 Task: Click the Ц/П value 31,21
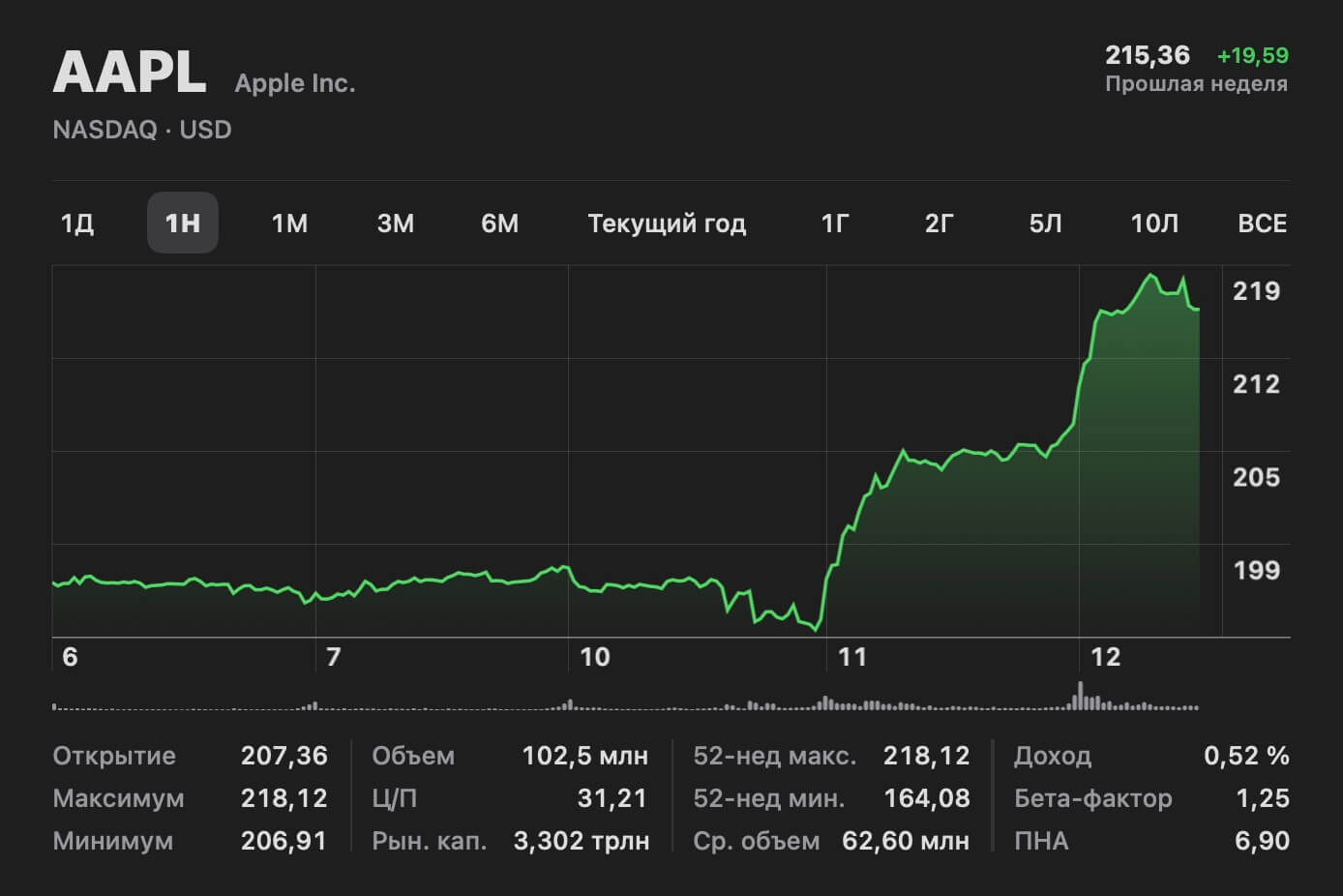pyautogui.click(x=612, y=798)
